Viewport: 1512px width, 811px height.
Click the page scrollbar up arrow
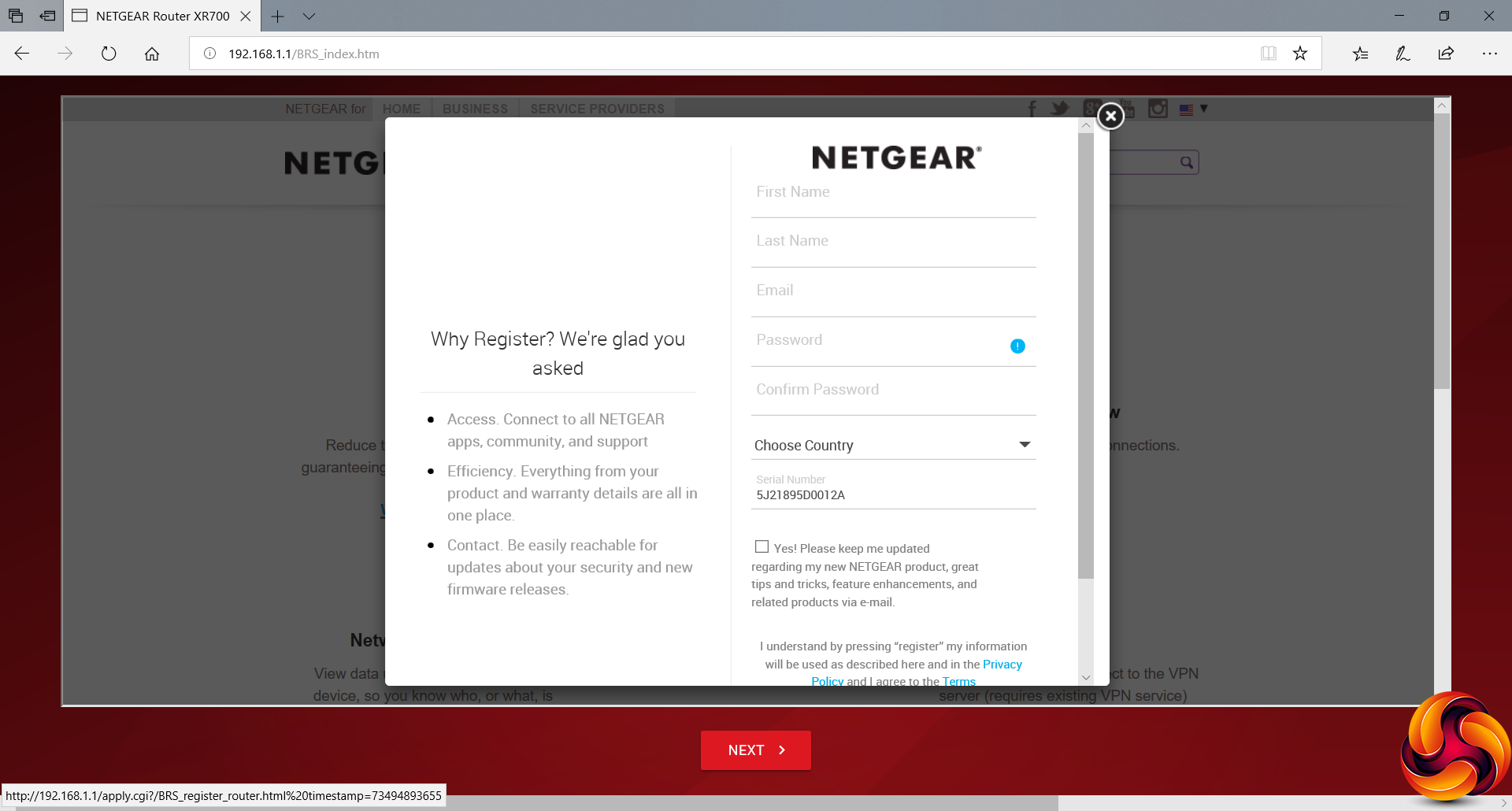point(1442,105)
